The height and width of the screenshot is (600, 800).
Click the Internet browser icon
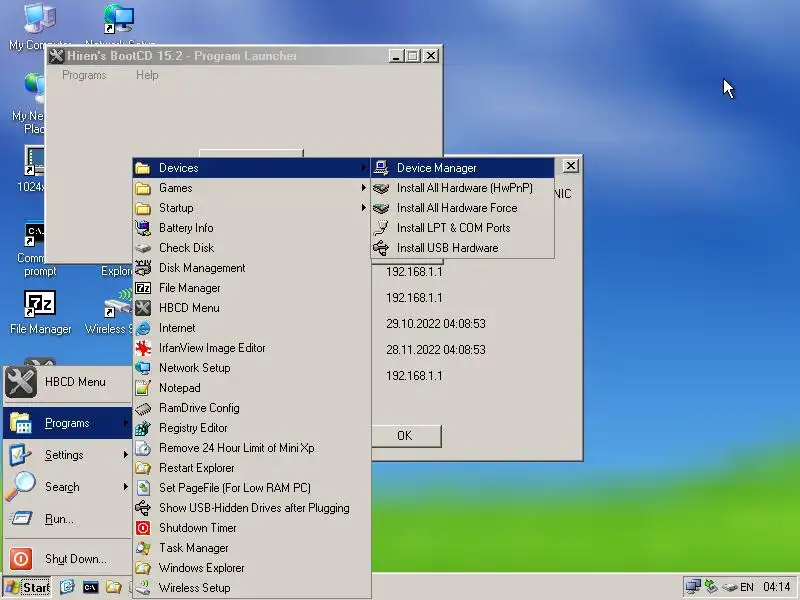tap(143, 328)
